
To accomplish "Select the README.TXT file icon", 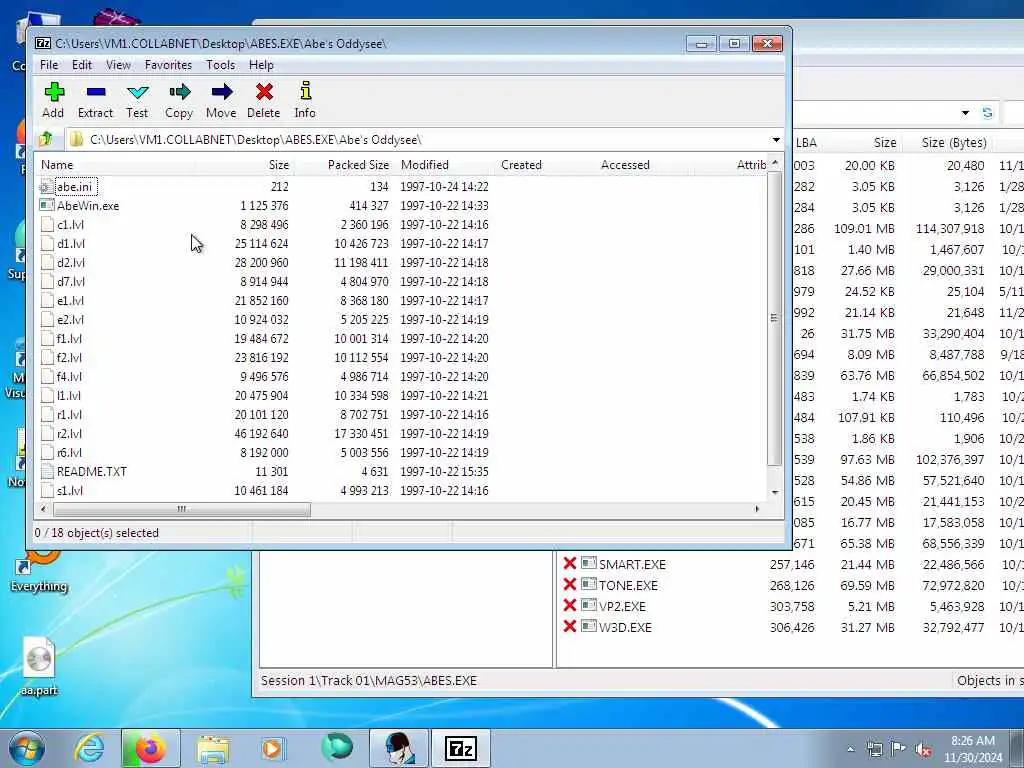I will 46,471.
